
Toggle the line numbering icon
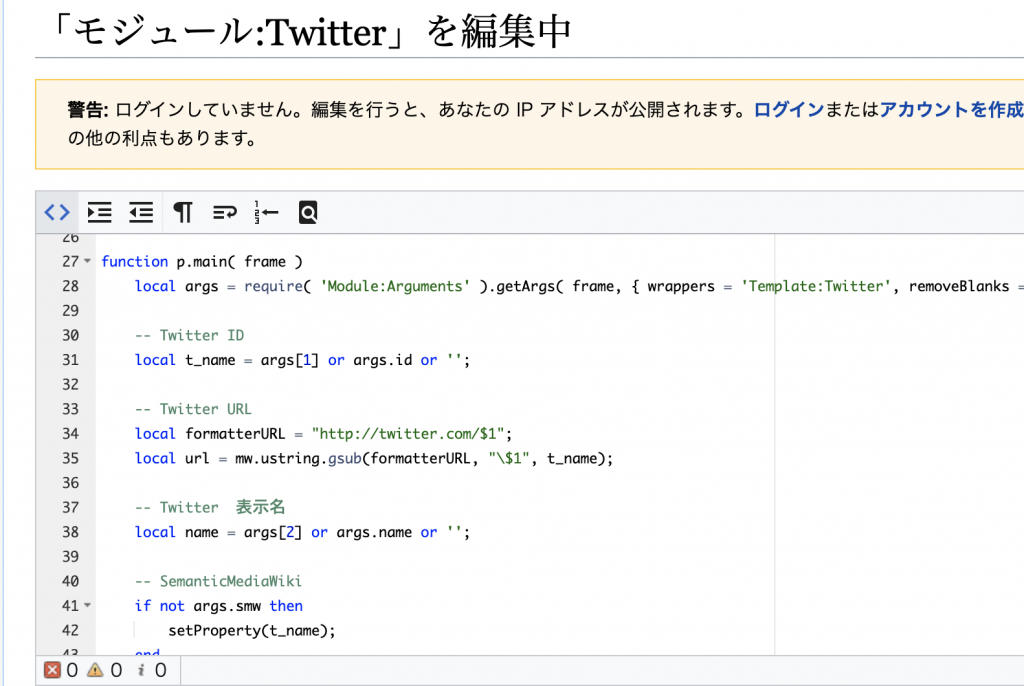point(265,212)
